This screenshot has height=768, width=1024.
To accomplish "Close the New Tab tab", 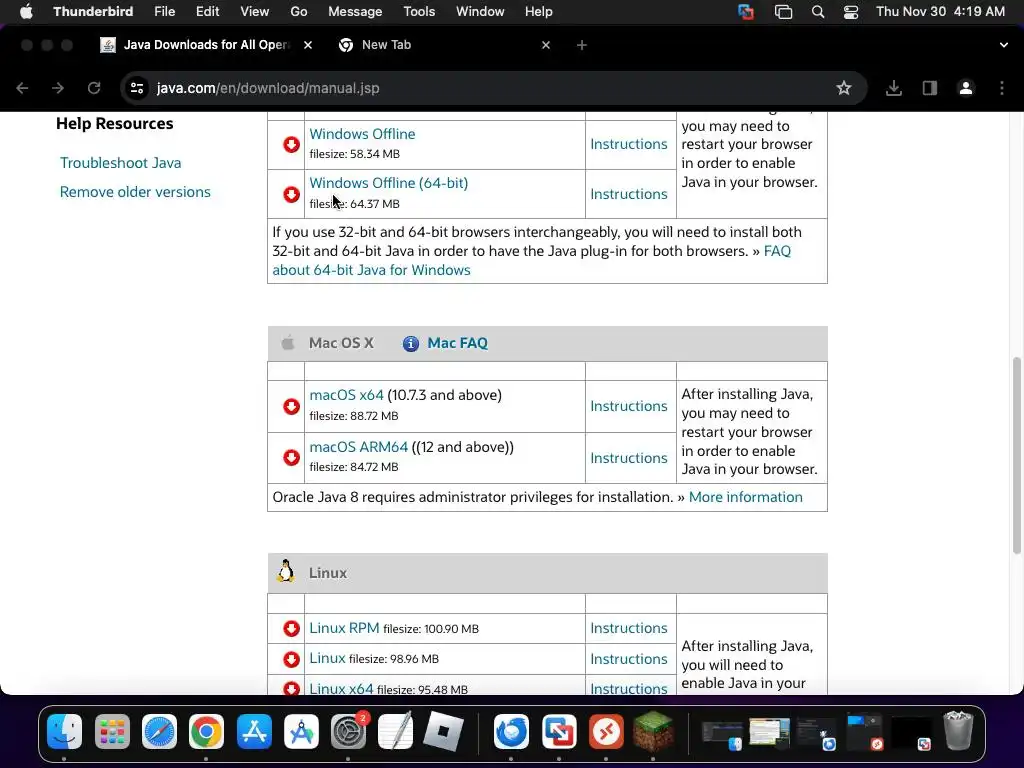I will pyautogui.click(x=546, y=45).
